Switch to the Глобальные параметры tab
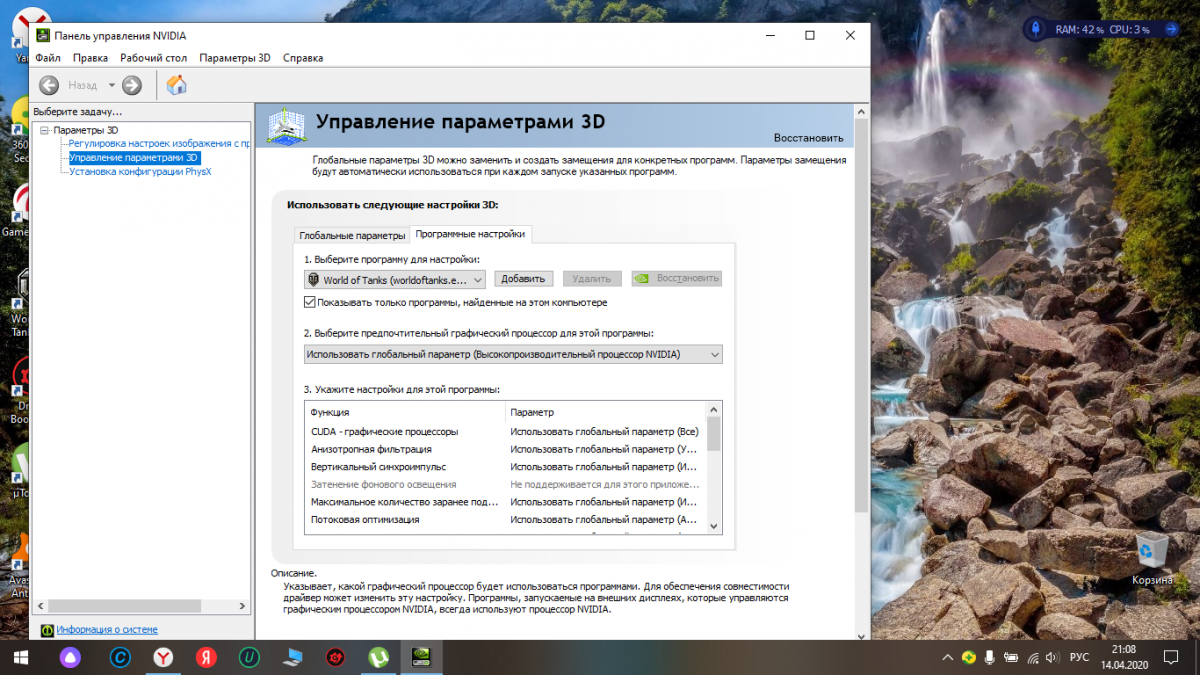The height and width of the screenshot is (675, 1200). tap(352, 235)
